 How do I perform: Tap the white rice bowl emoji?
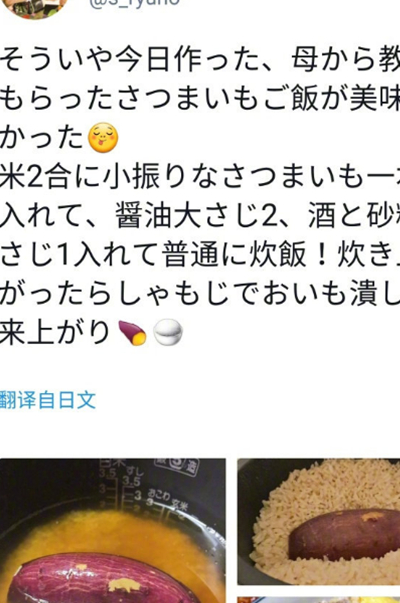[168, 332]
